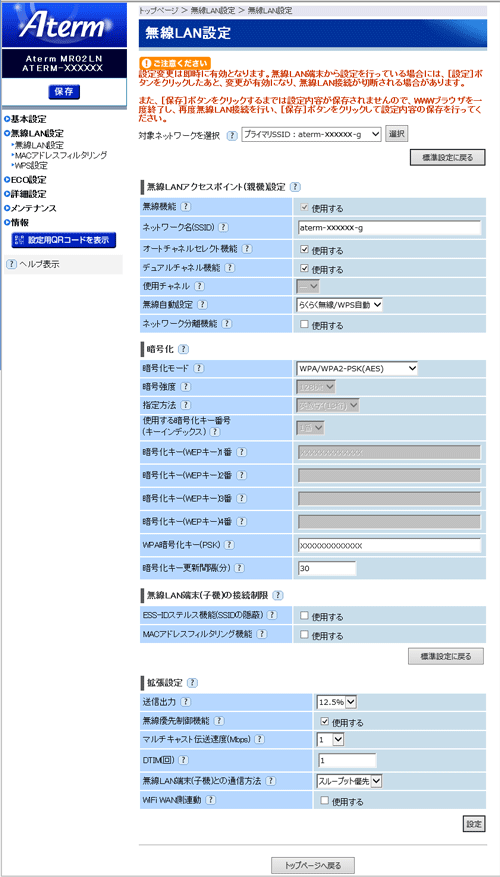Viewport: 500px width, 877px height.
Task: Open help icon for 送信出力
Action: [185, 701]
